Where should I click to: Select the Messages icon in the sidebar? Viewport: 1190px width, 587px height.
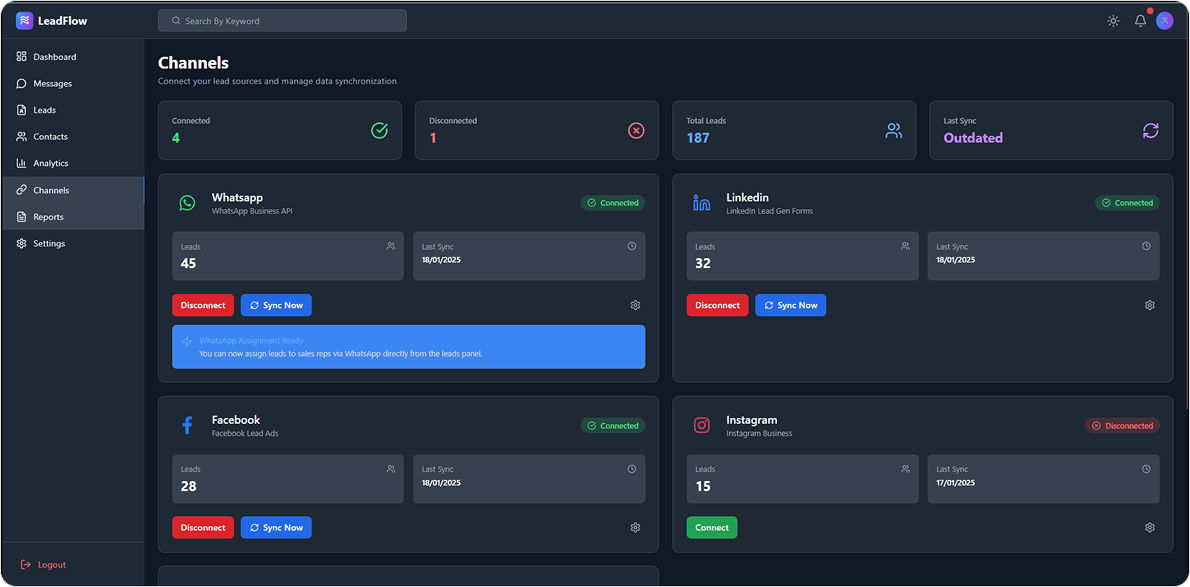click(22, 83)
